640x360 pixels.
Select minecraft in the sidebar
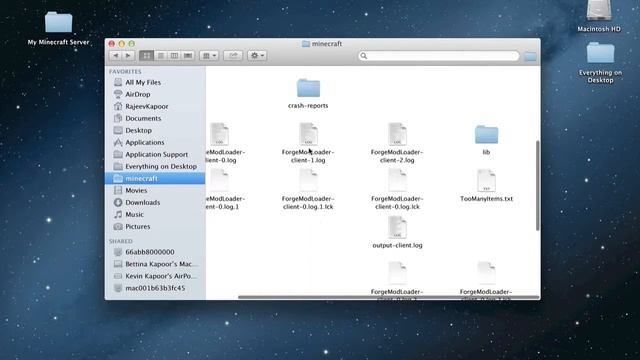(x=155, y=178)
